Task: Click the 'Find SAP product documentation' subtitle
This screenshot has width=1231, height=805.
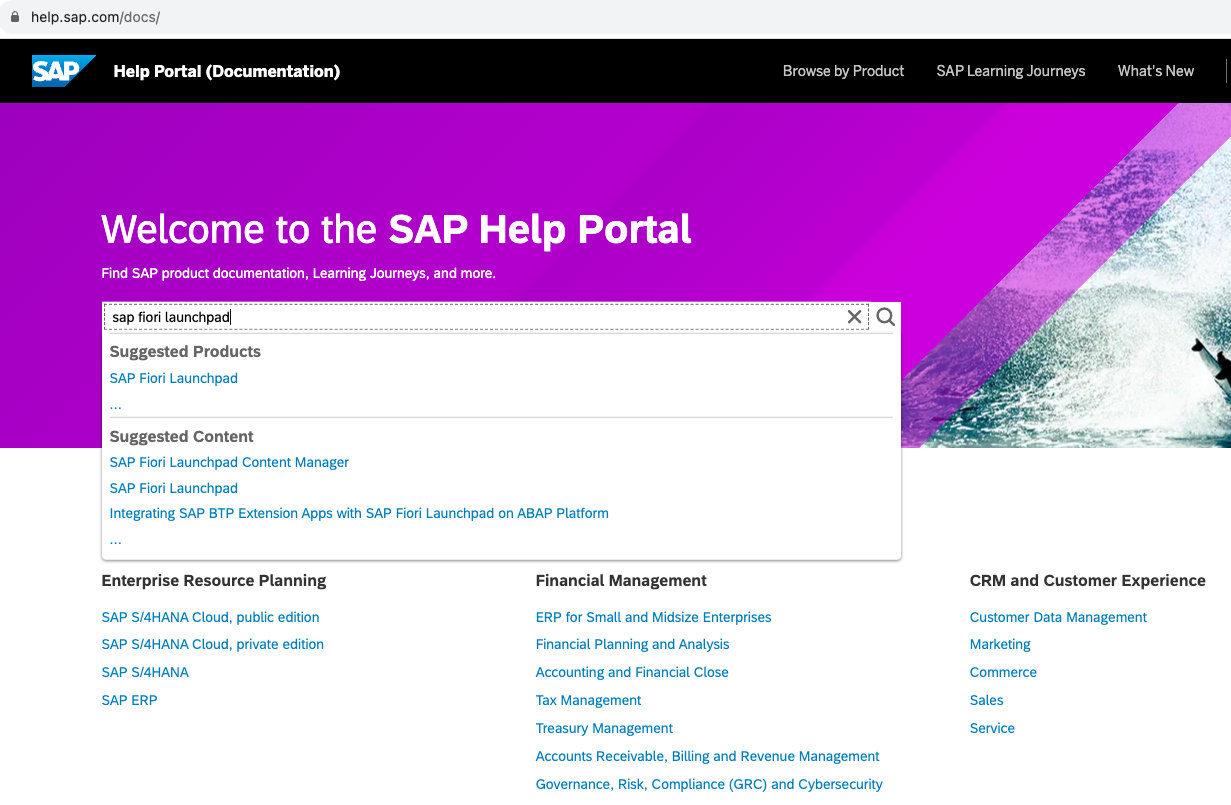Action: coord(299,273)
